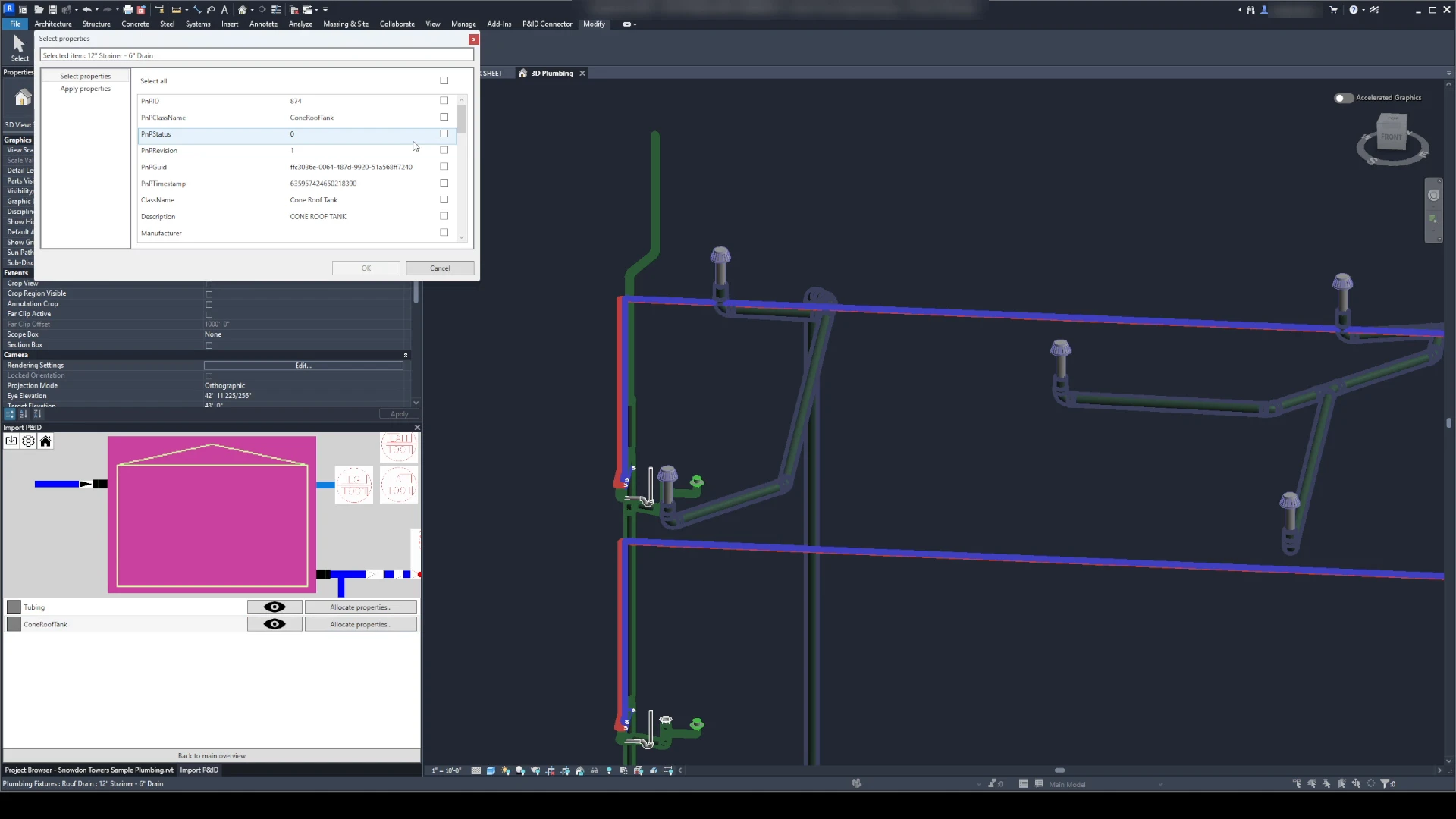The width and height of the screenshot is (1456, 819).
Task: Click the Open file icon in quick access toolbar
Action: pyautogui.click(x=38, y=10)
